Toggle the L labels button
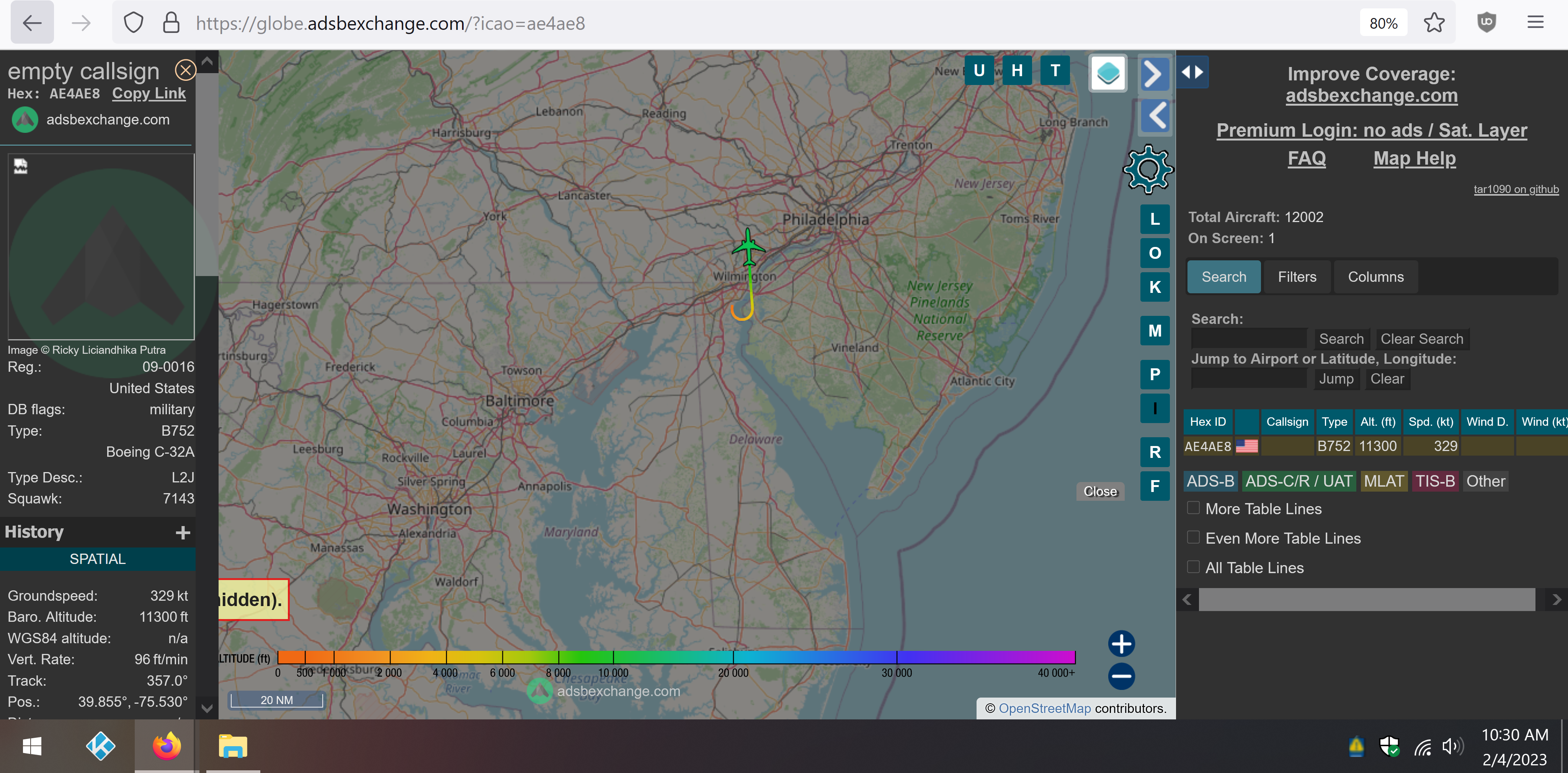This screenshot has width=1568, height=773. coord(1155,219)
